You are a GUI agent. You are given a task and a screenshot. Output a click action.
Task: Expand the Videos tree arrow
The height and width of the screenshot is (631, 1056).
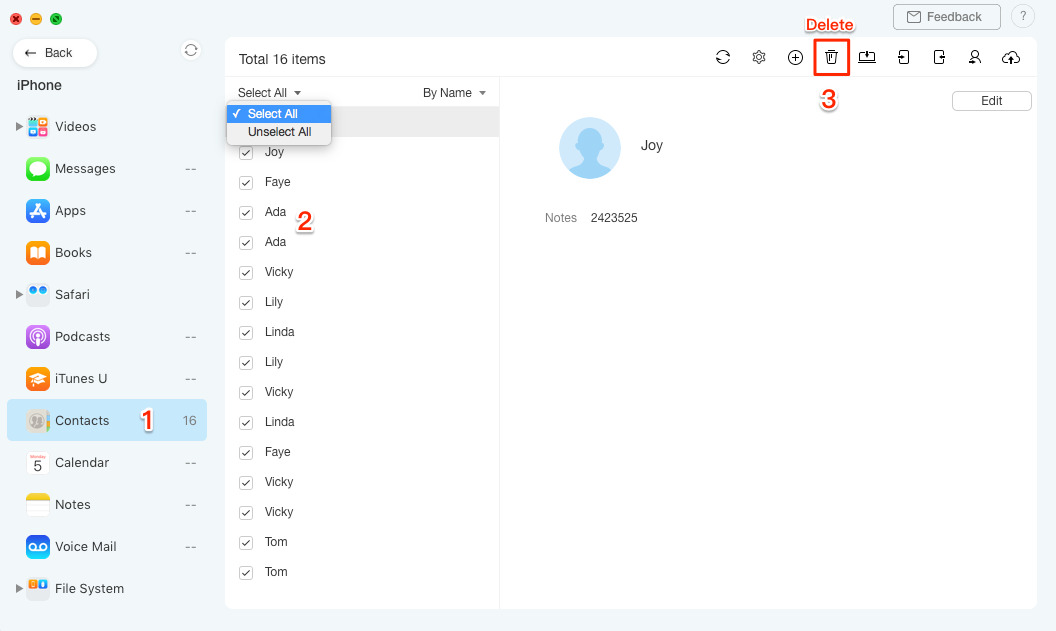pyautogui.click(x=19, y=127)
